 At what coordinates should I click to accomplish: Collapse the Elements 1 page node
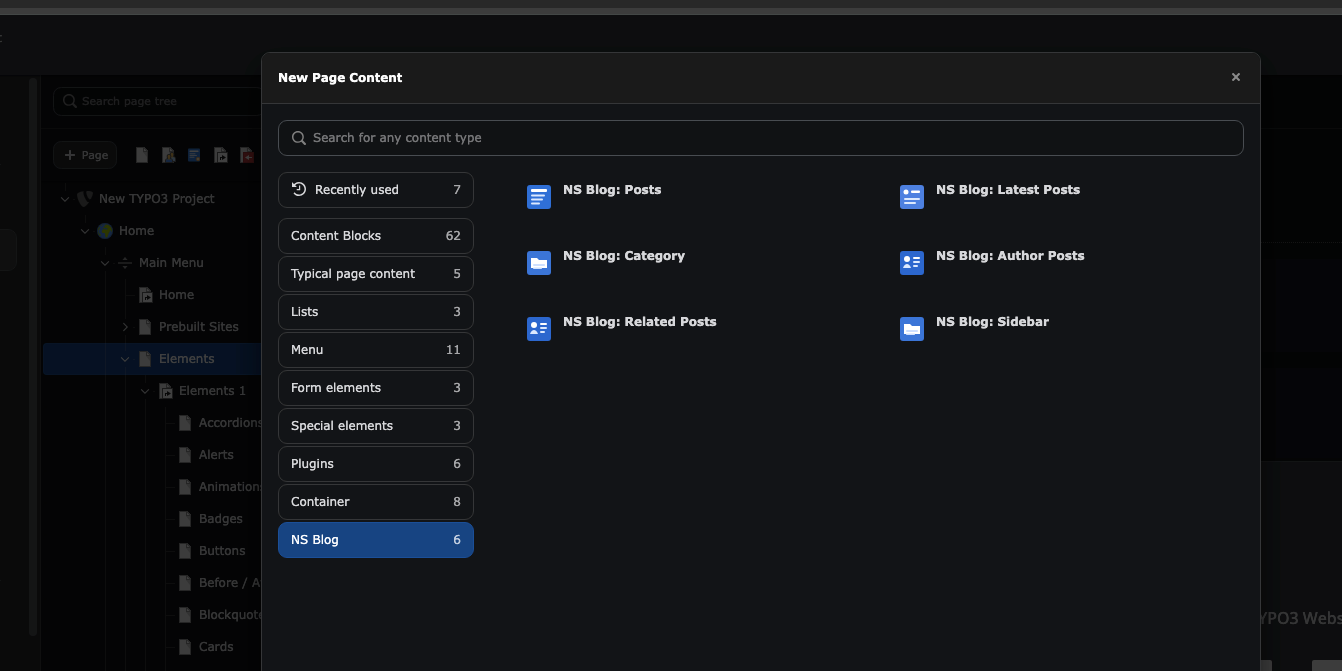pos(145,390)
